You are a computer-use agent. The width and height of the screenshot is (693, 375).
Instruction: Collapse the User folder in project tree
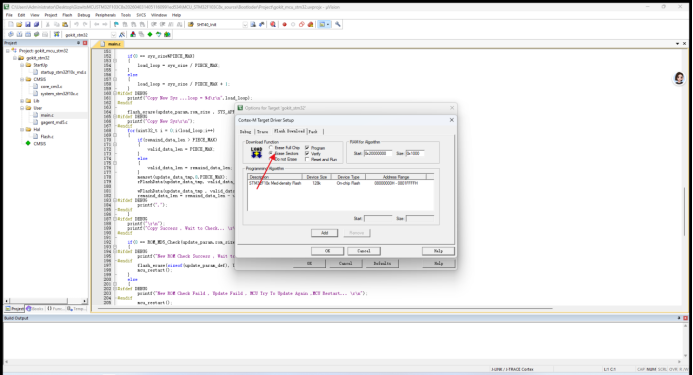tap(22, 108)
